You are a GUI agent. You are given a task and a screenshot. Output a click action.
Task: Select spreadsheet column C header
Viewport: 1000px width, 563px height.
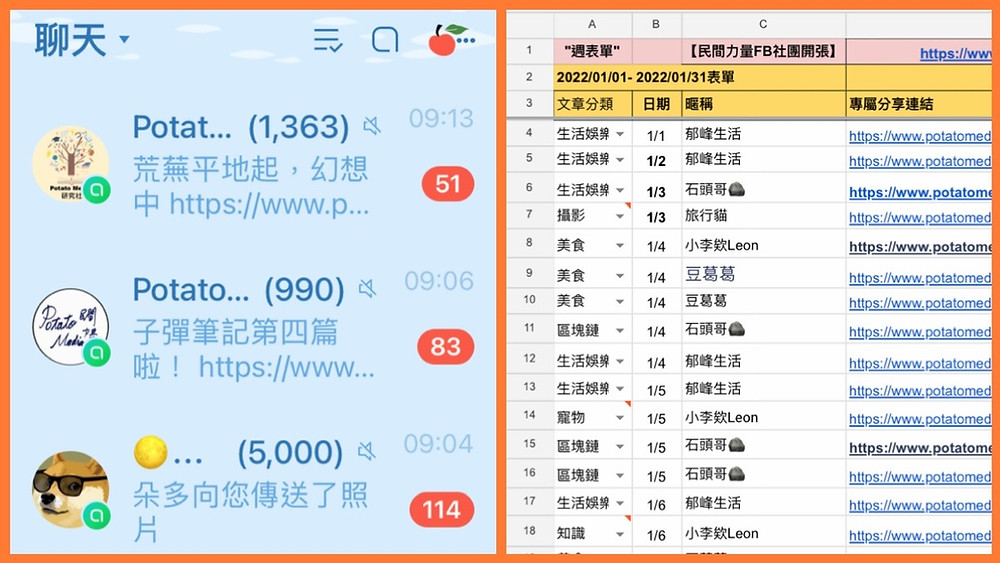pos(763,24)
